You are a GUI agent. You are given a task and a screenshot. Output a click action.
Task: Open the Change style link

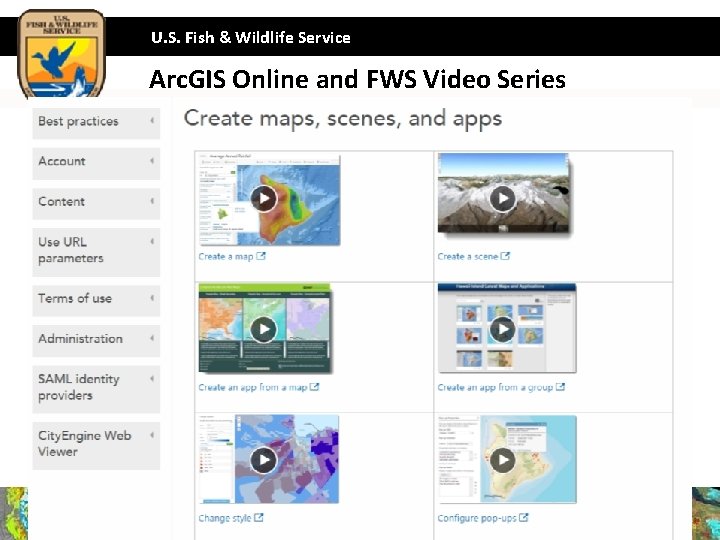225,518
